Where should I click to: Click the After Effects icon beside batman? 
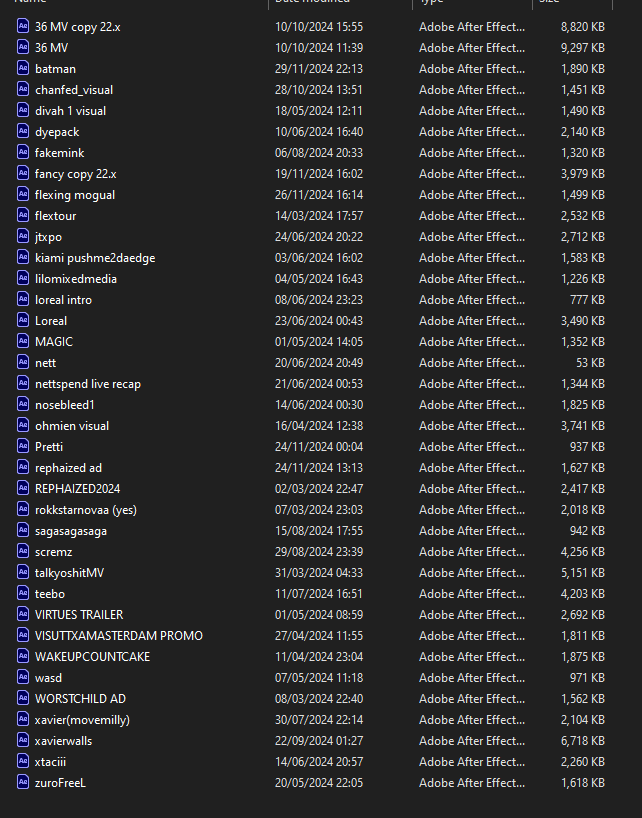point(24,68)
